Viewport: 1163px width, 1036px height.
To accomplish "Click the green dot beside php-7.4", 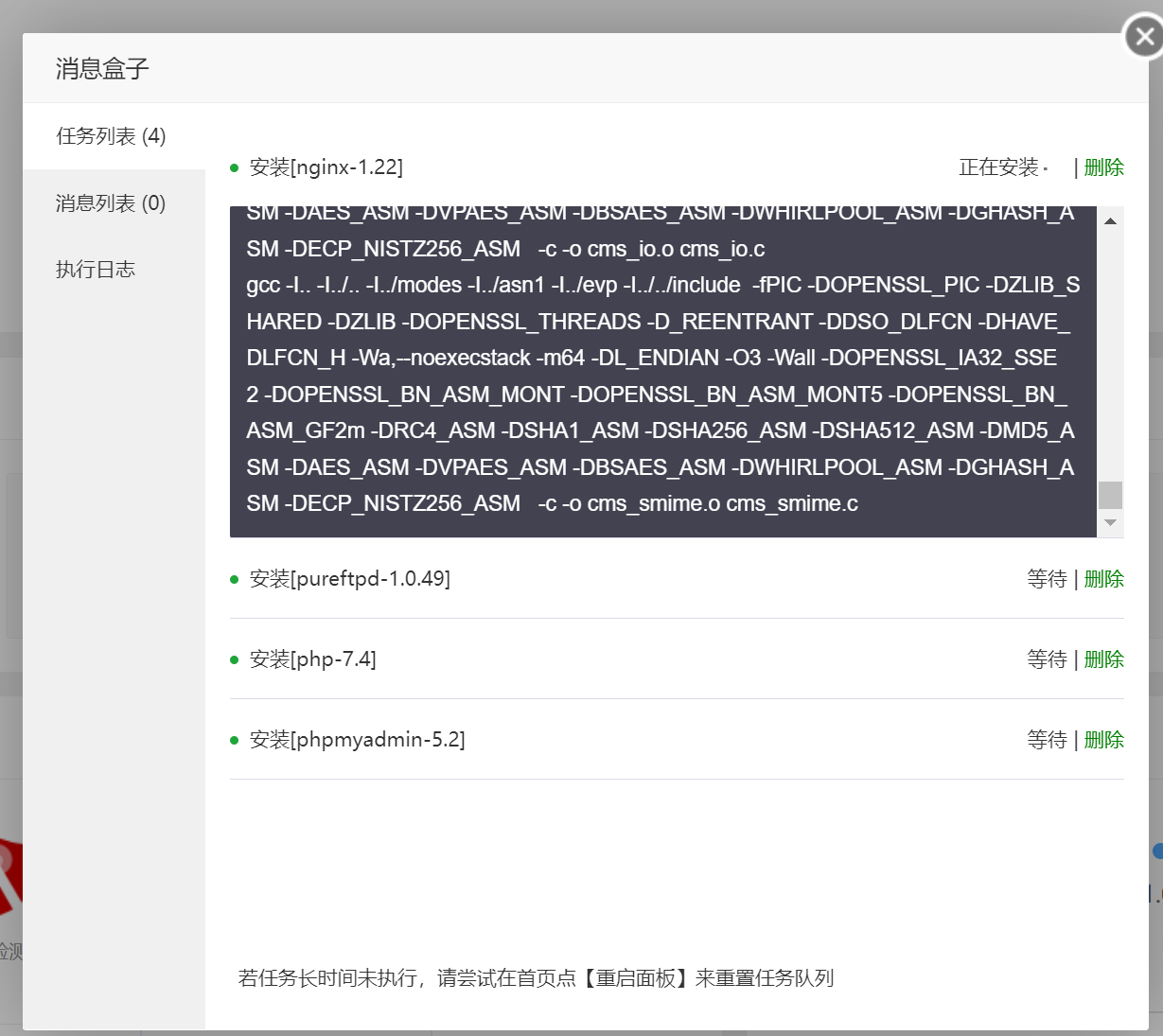I will coord(234,658).
